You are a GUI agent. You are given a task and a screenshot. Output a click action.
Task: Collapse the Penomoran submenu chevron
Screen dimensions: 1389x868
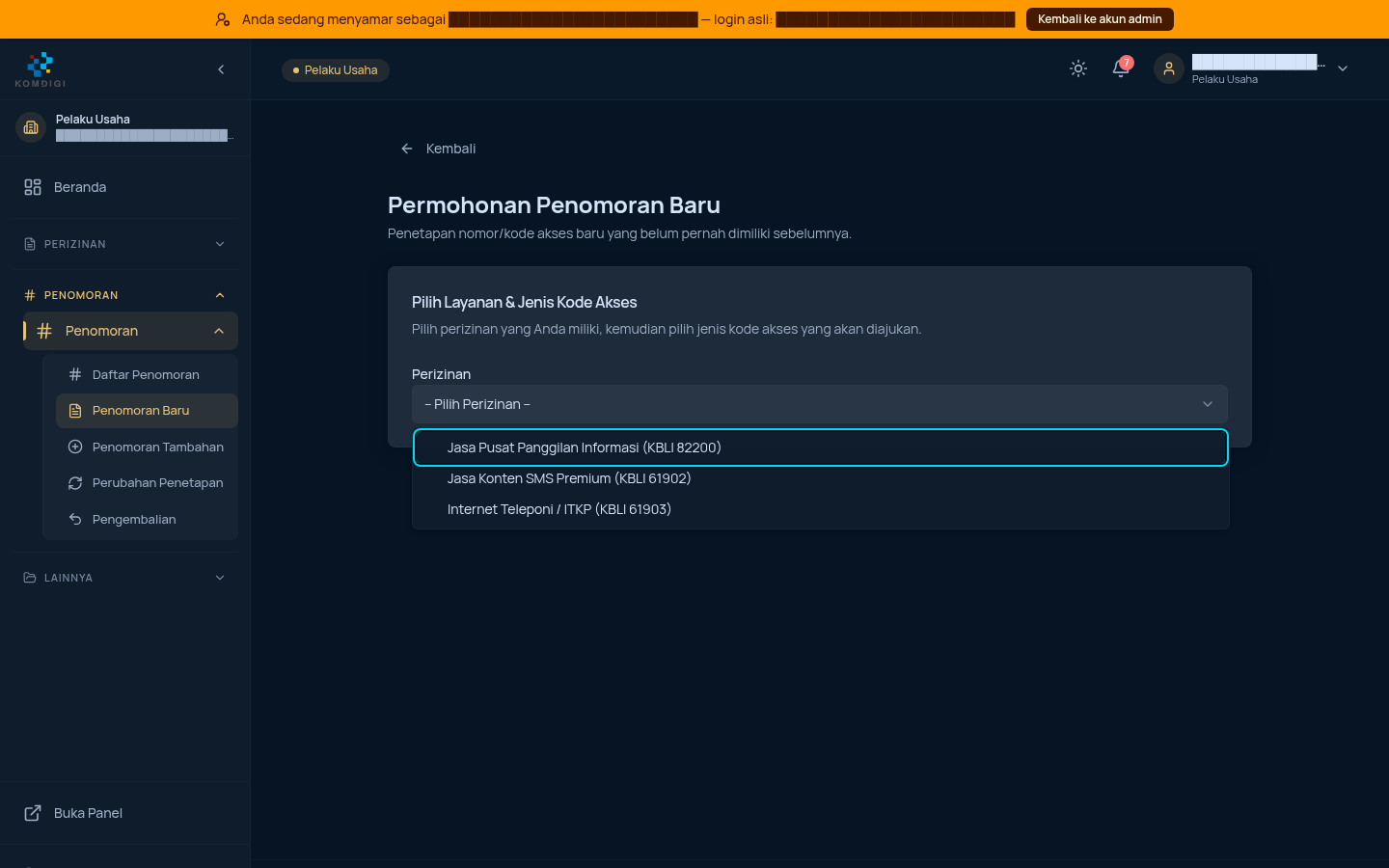click(x=219, y=331)
